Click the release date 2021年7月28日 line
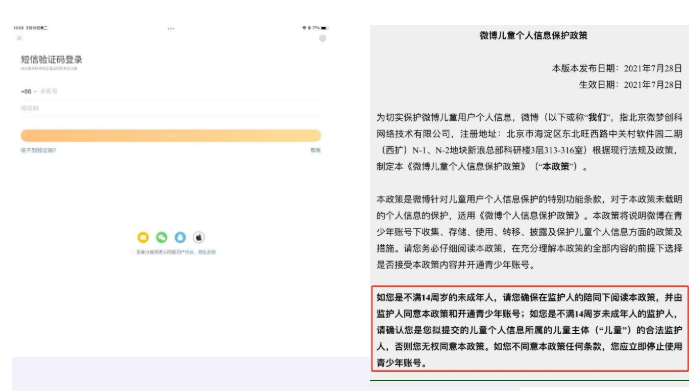 click(617, 69)
